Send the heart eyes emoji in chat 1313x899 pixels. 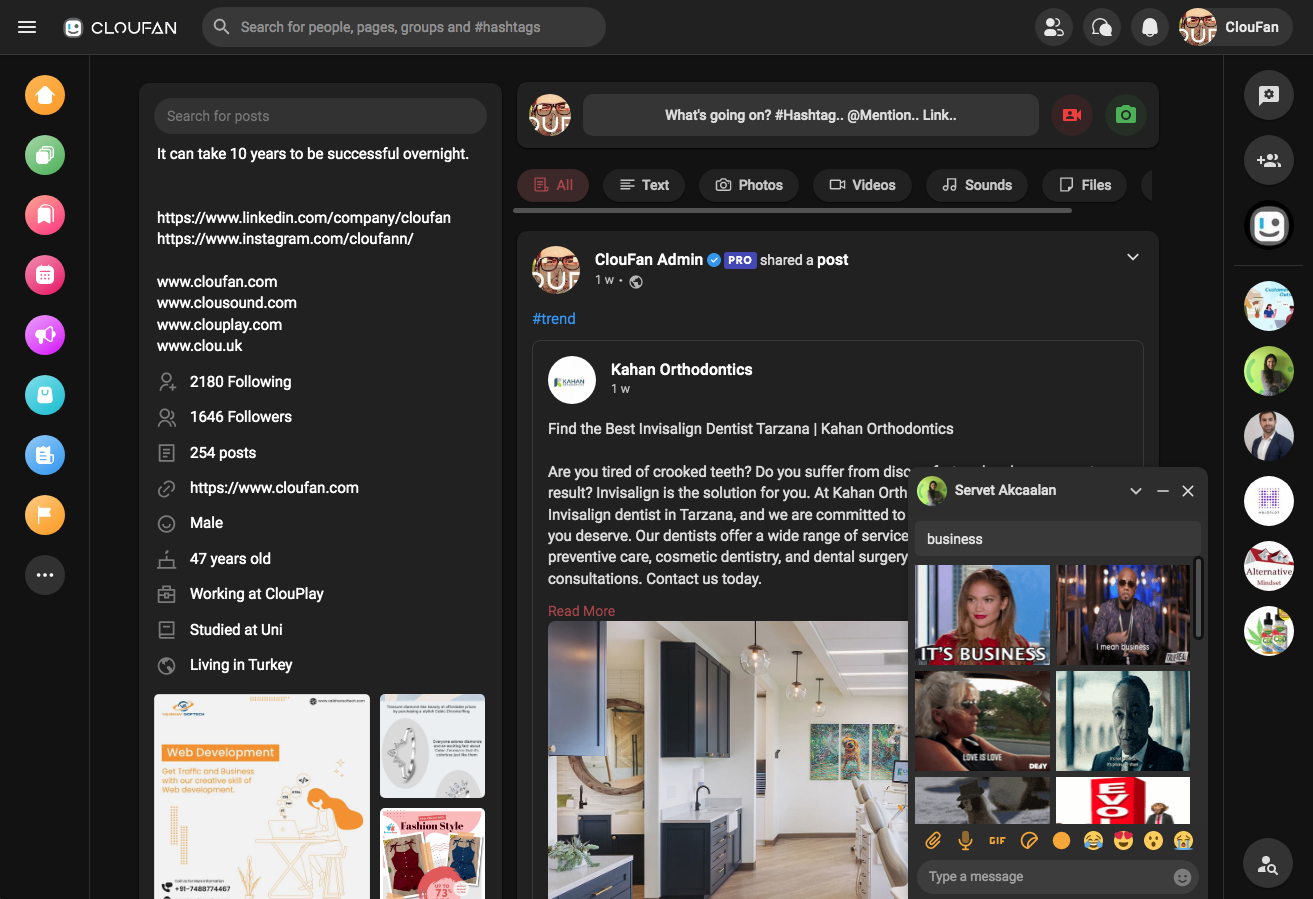pyautogui.click(x=1123, y=841)
